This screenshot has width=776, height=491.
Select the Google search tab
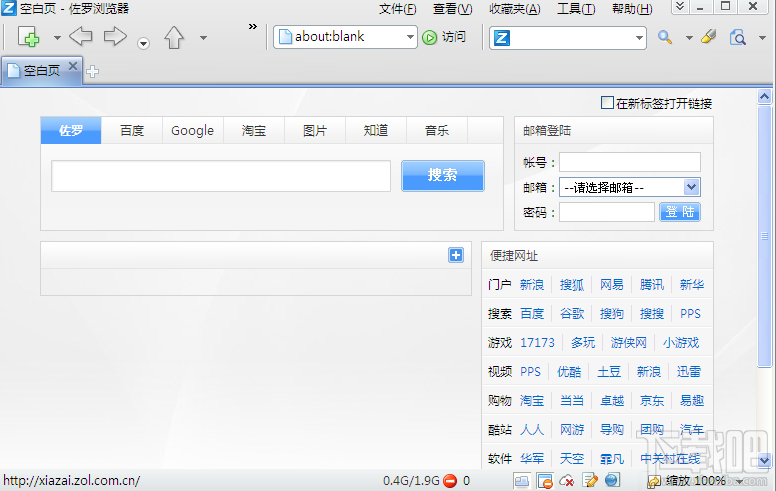[193, 131]
